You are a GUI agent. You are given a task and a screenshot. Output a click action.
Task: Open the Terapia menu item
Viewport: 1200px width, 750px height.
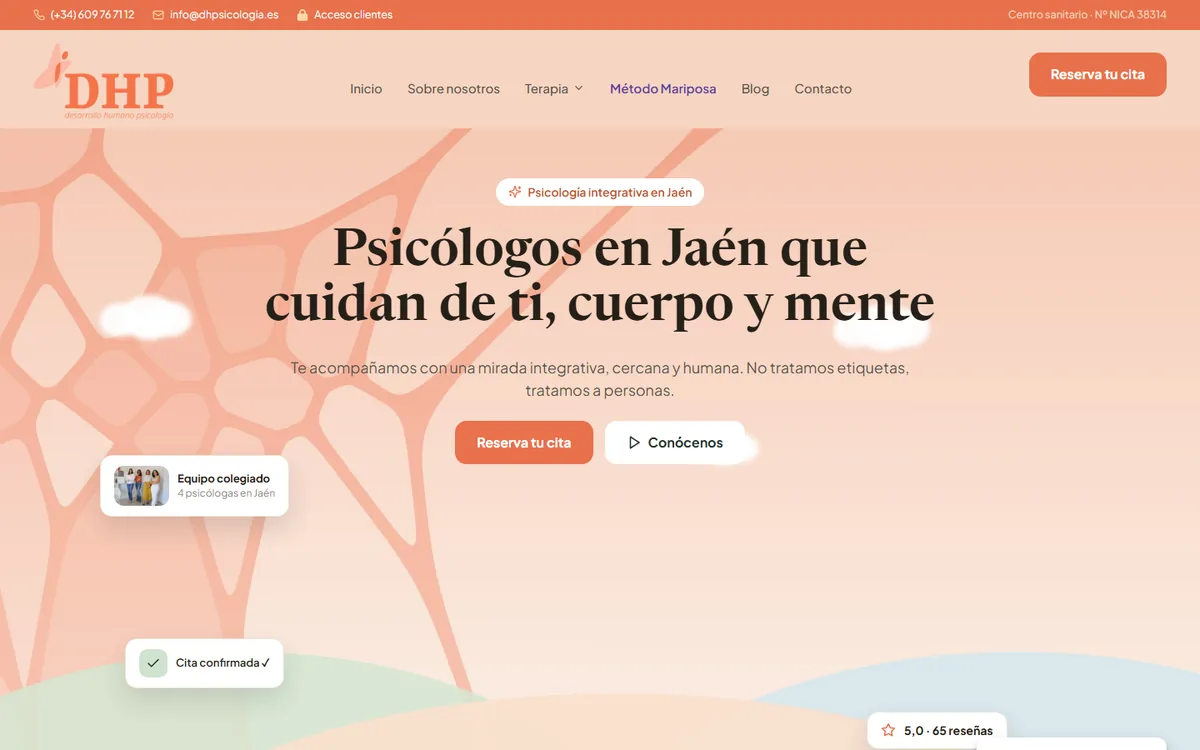[x=554, y=89]
